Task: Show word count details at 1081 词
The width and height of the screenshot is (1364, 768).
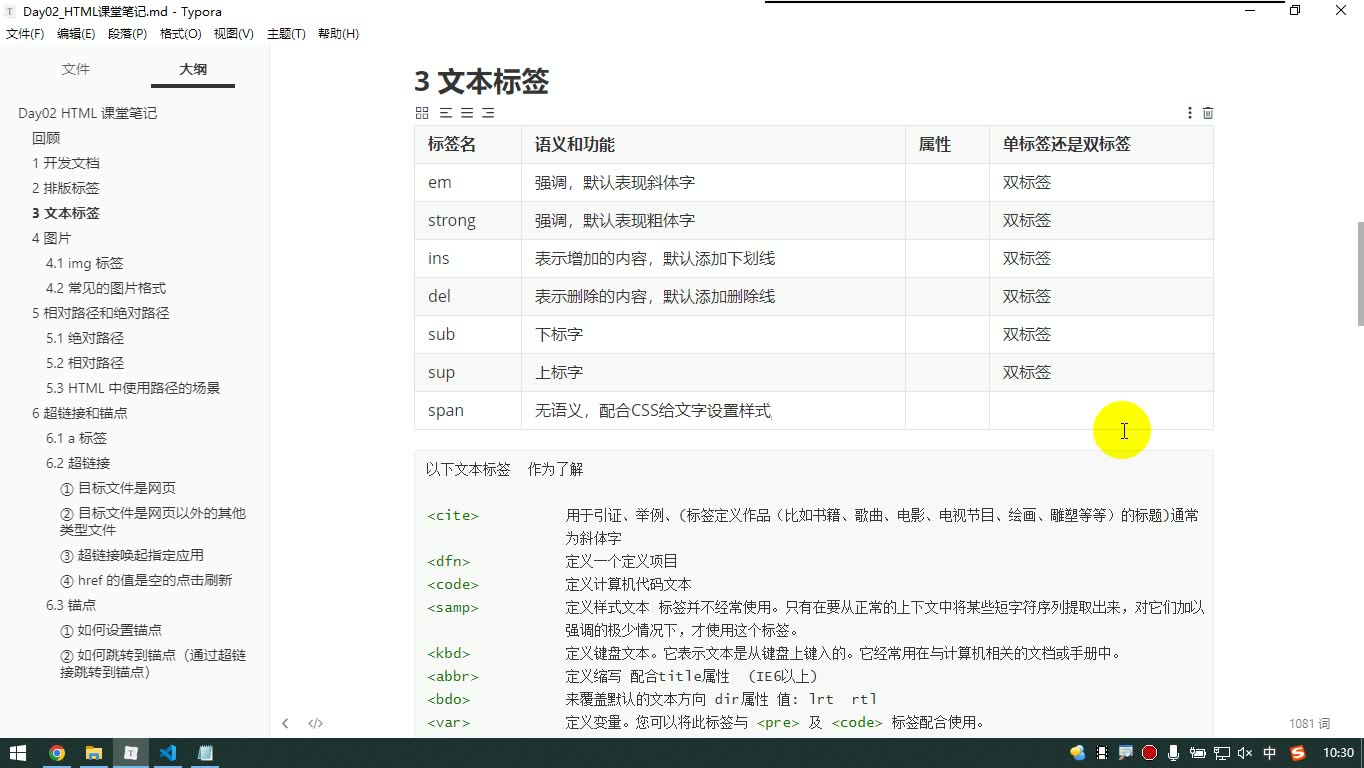Action: click(1309, 723)
